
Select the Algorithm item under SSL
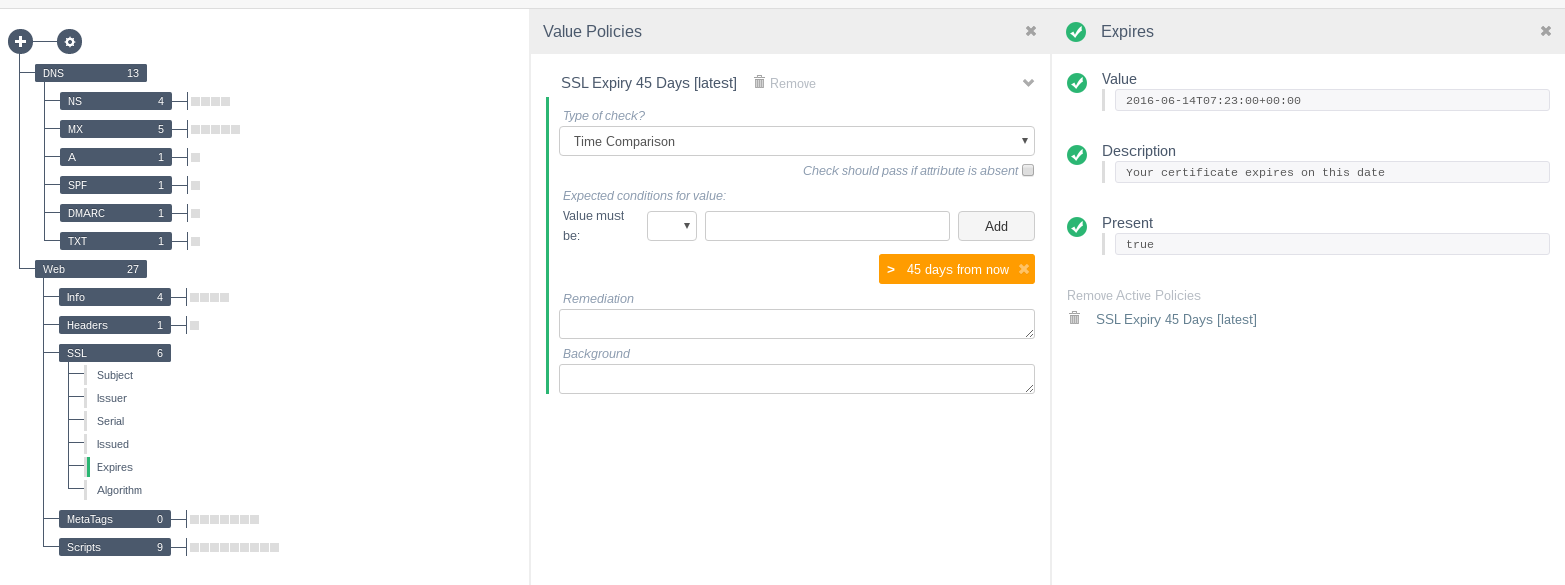coord(119,490)
